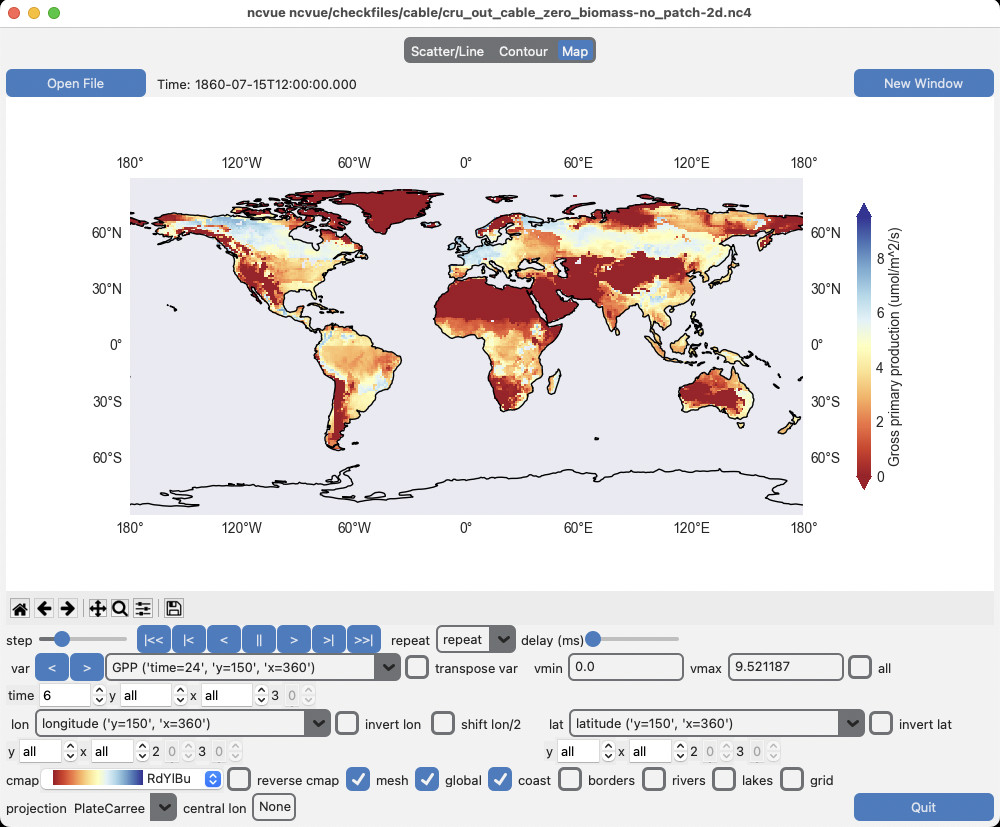Play animation backward with < button
The height and width of the screenshot is (827, 1000).
[x=224, y=640]
